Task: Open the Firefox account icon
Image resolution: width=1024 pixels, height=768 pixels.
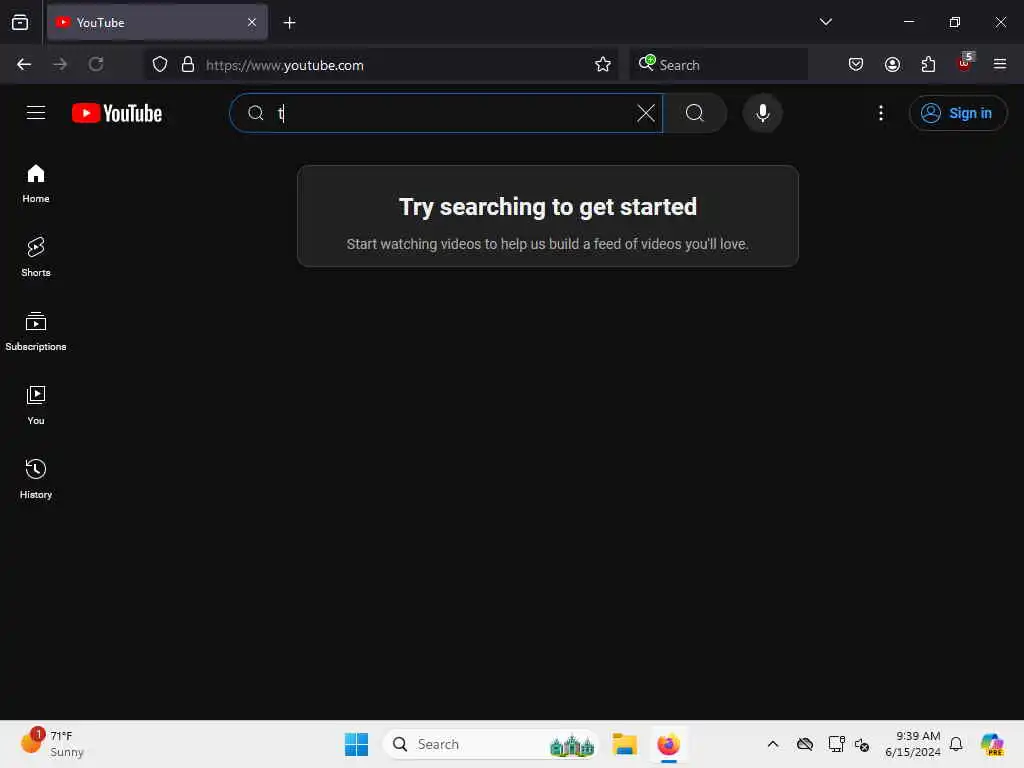Action: [892, 64]
